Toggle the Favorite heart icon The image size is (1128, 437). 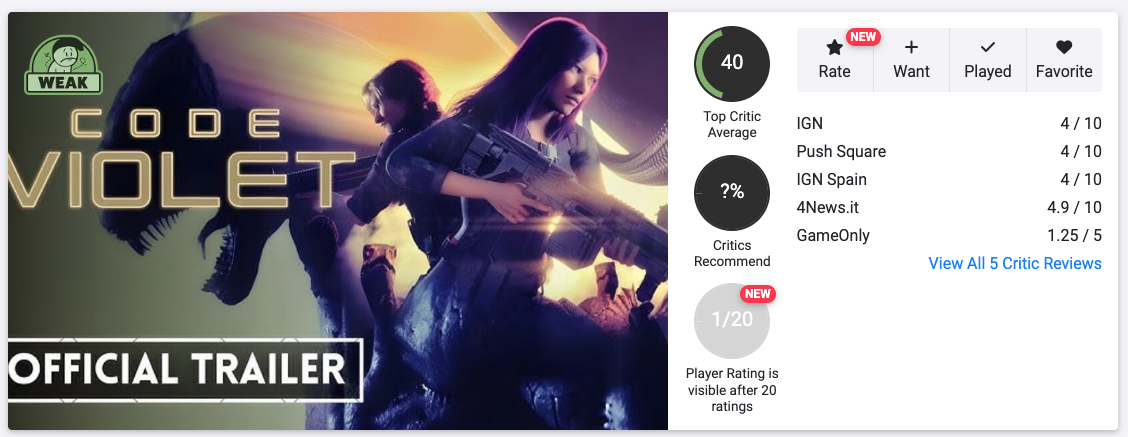click(1064, 48)
